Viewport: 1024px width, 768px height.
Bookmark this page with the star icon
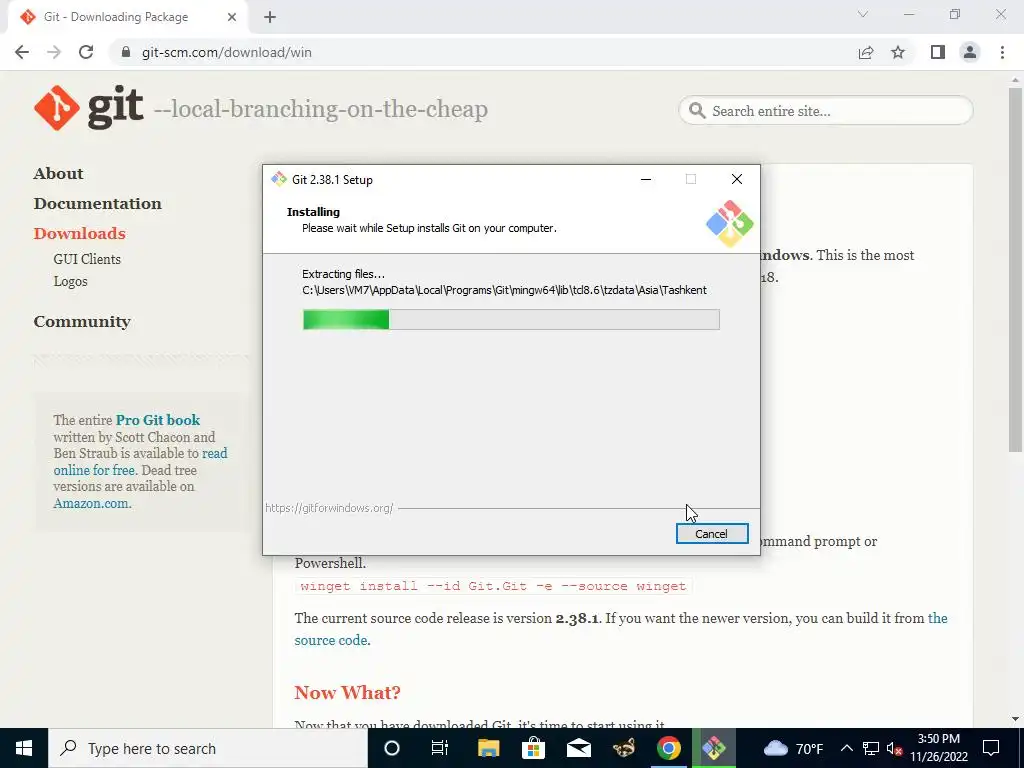[898, 52]
